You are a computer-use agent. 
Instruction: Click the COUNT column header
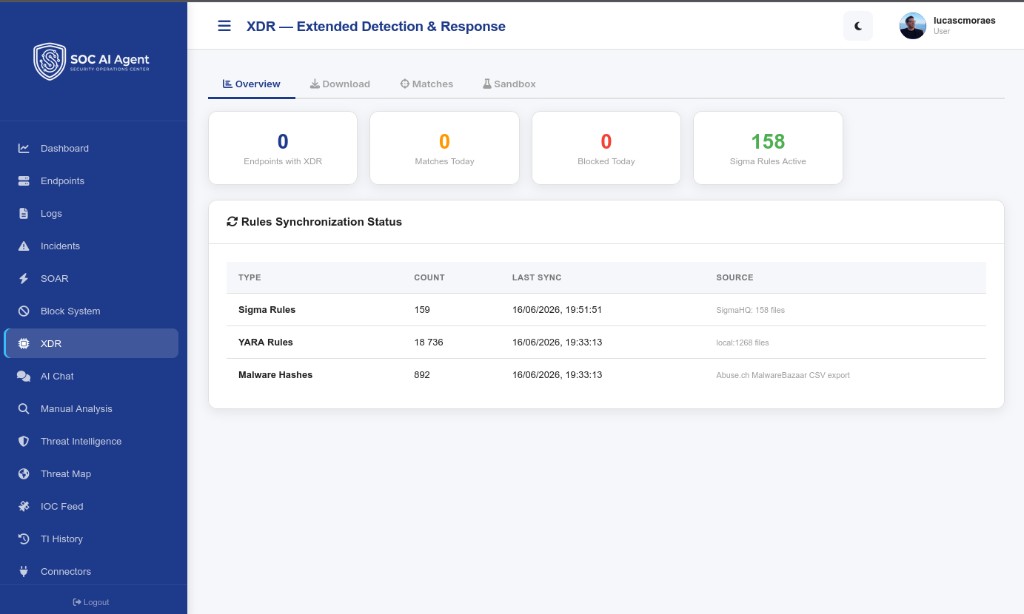(x=429, y=278)
